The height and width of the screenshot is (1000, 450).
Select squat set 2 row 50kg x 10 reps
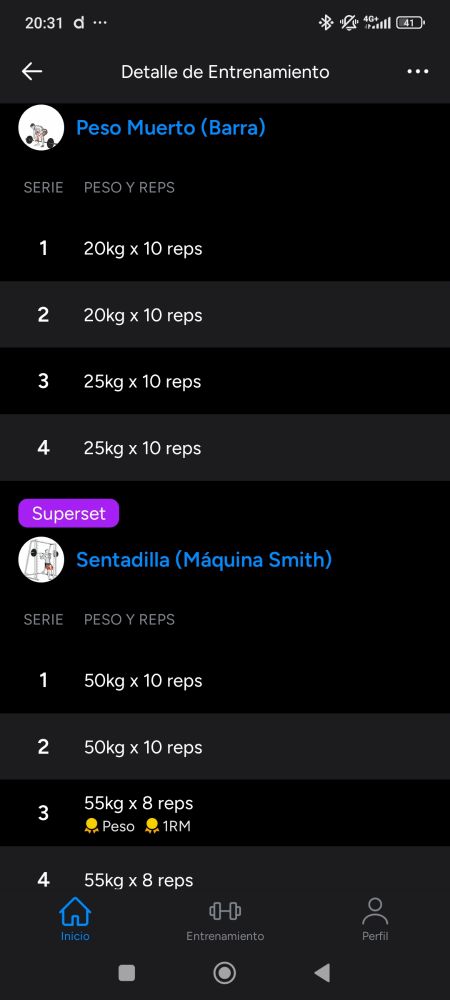point(225,747)
